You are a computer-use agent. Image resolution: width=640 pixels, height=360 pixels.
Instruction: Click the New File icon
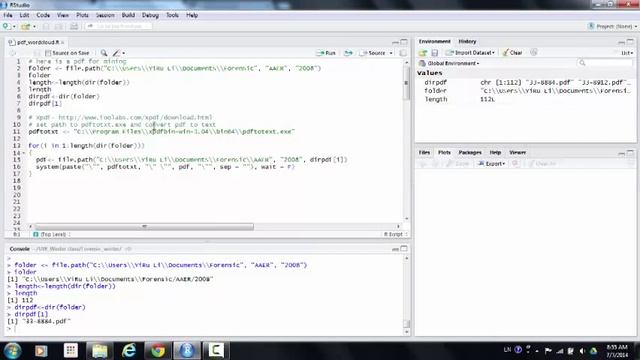pos(7,26)
